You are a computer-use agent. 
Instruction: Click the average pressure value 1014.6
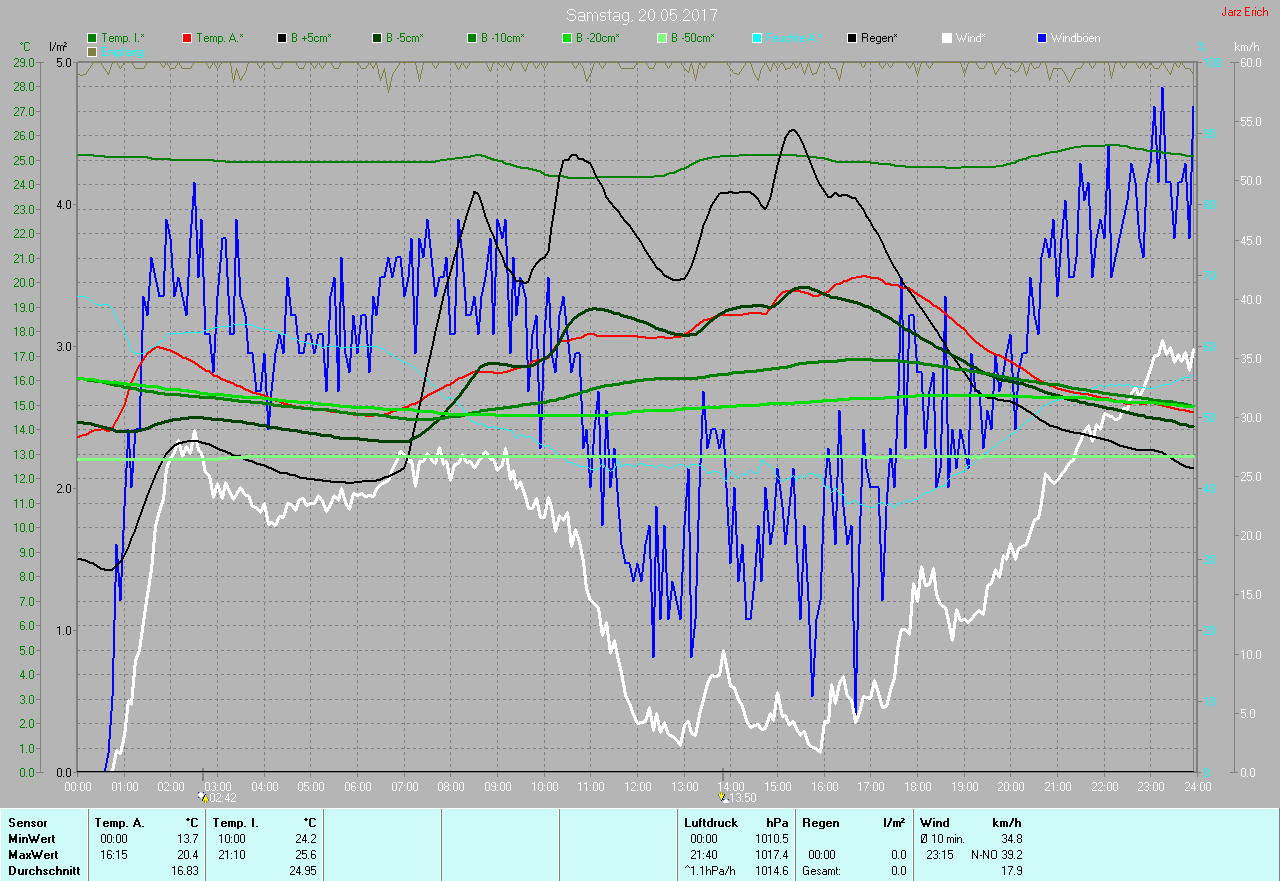pyautogui.click(x=771, y=871)
